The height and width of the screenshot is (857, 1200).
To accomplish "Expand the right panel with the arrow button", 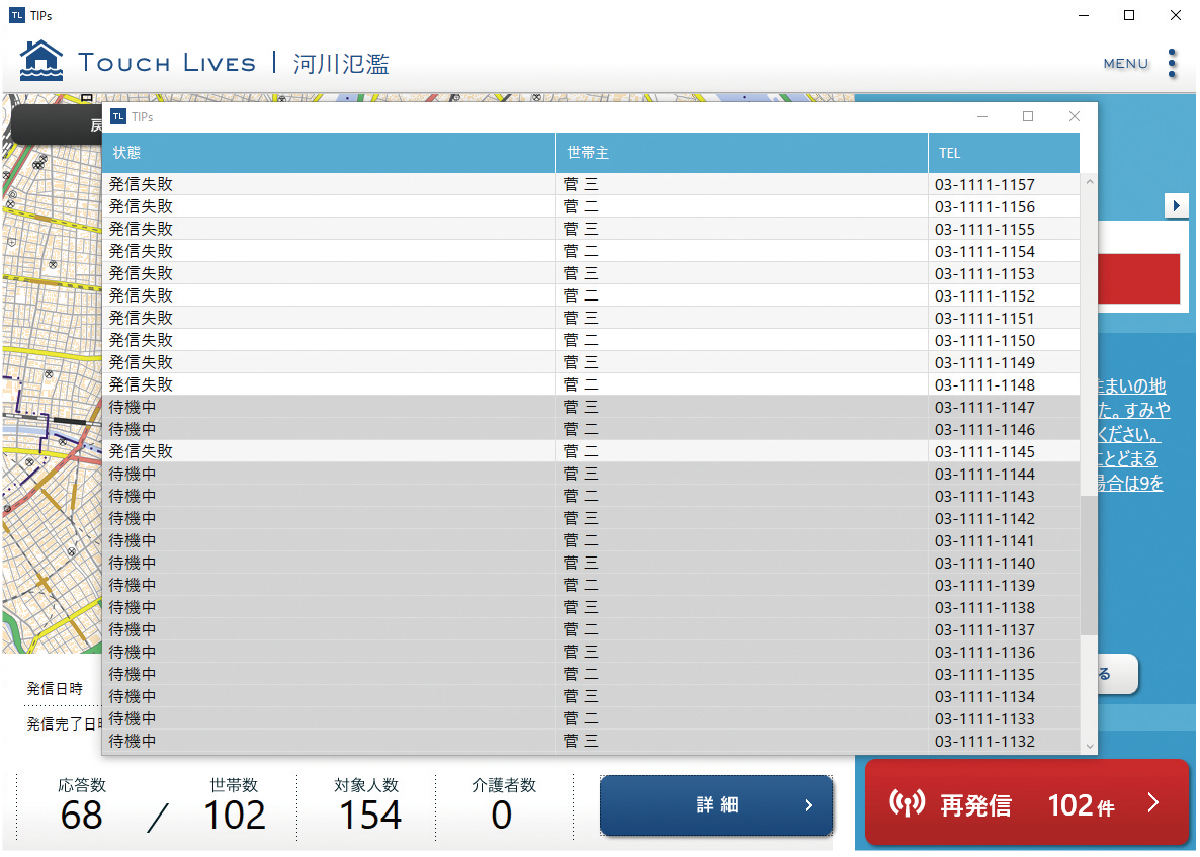I will pyautogui.click(x=1177, y=205).
